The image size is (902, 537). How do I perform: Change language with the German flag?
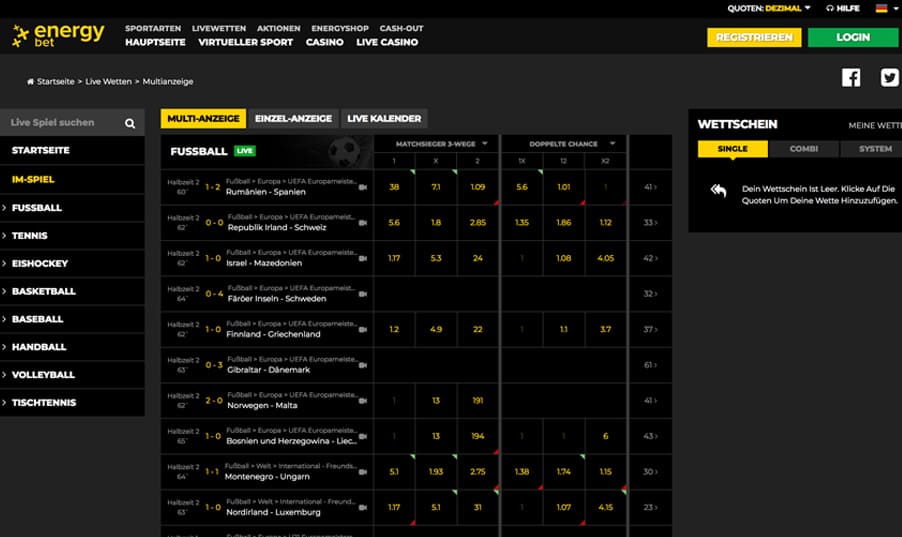coord(881,8)
